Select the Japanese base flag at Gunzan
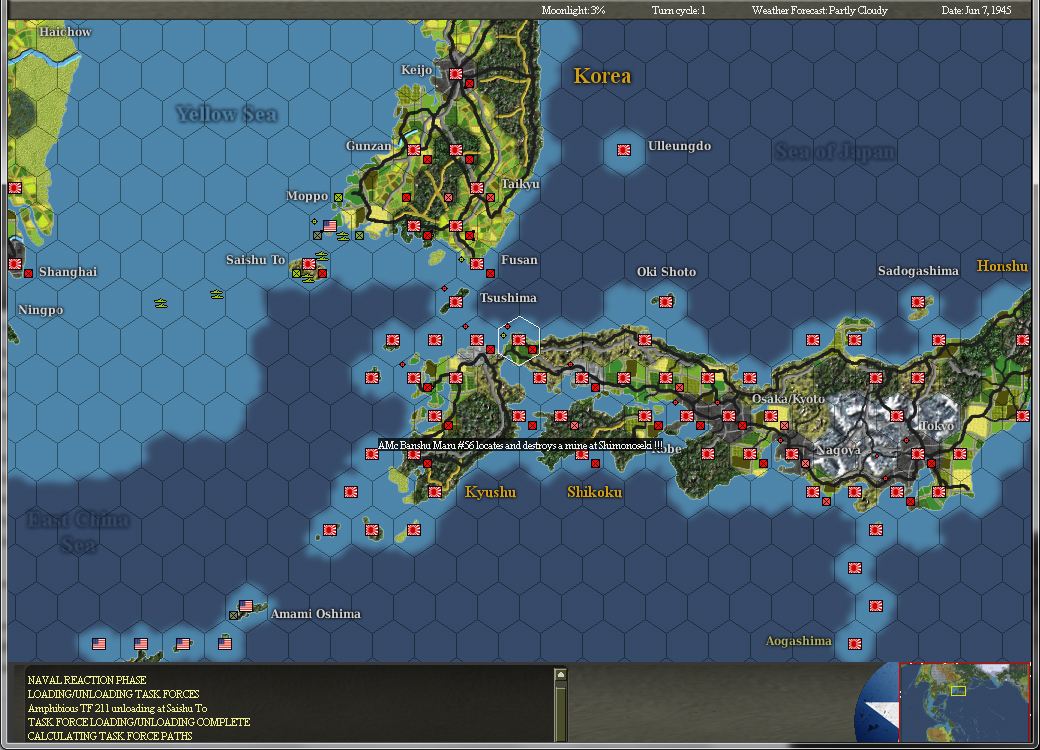The width and height of the screenshot is (1040, 750). (x=414, y=150)
